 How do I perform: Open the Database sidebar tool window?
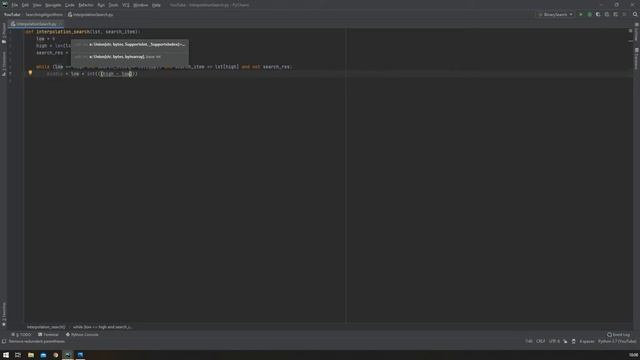tap(636, 59)
